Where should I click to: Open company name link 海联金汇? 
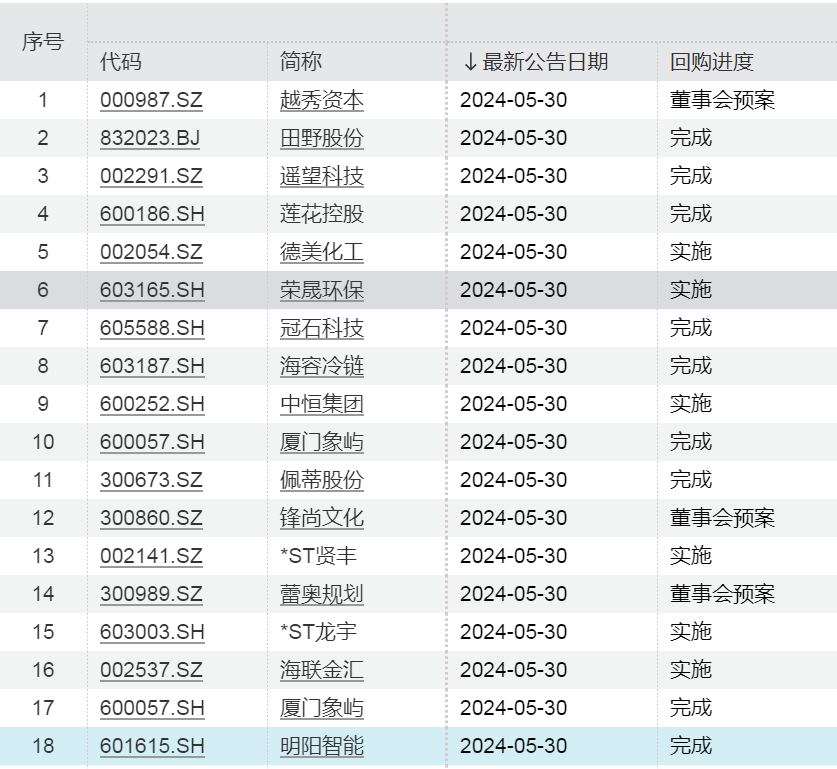click(x=322, y=670)
